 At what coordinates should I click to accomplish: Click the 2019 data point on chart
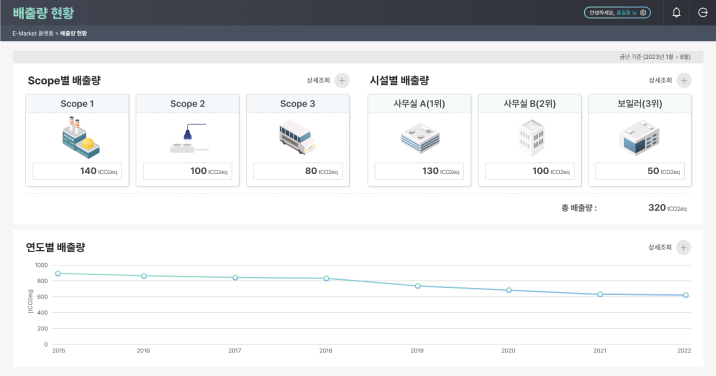pyautogui.click(x=417, y=286)
